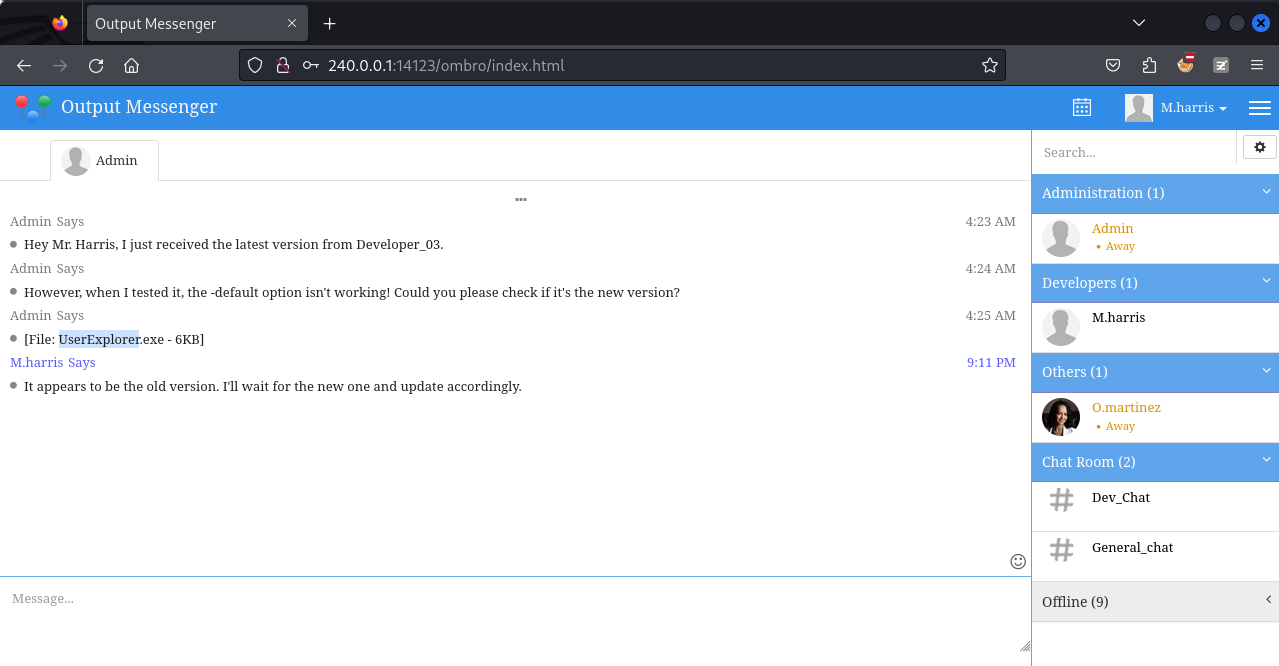Open the emoji smiley picker
Viewport: 1279px width, 666px height.
click(x=1018, y=561)
